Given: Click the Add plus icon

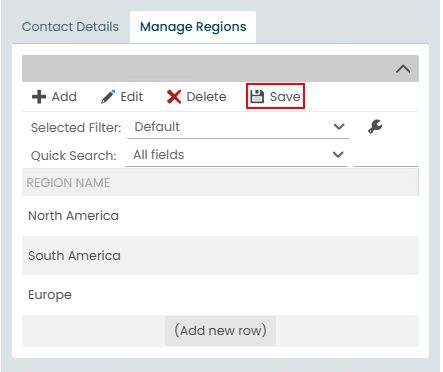Looking at the screenshot, I should pos(39,97).
